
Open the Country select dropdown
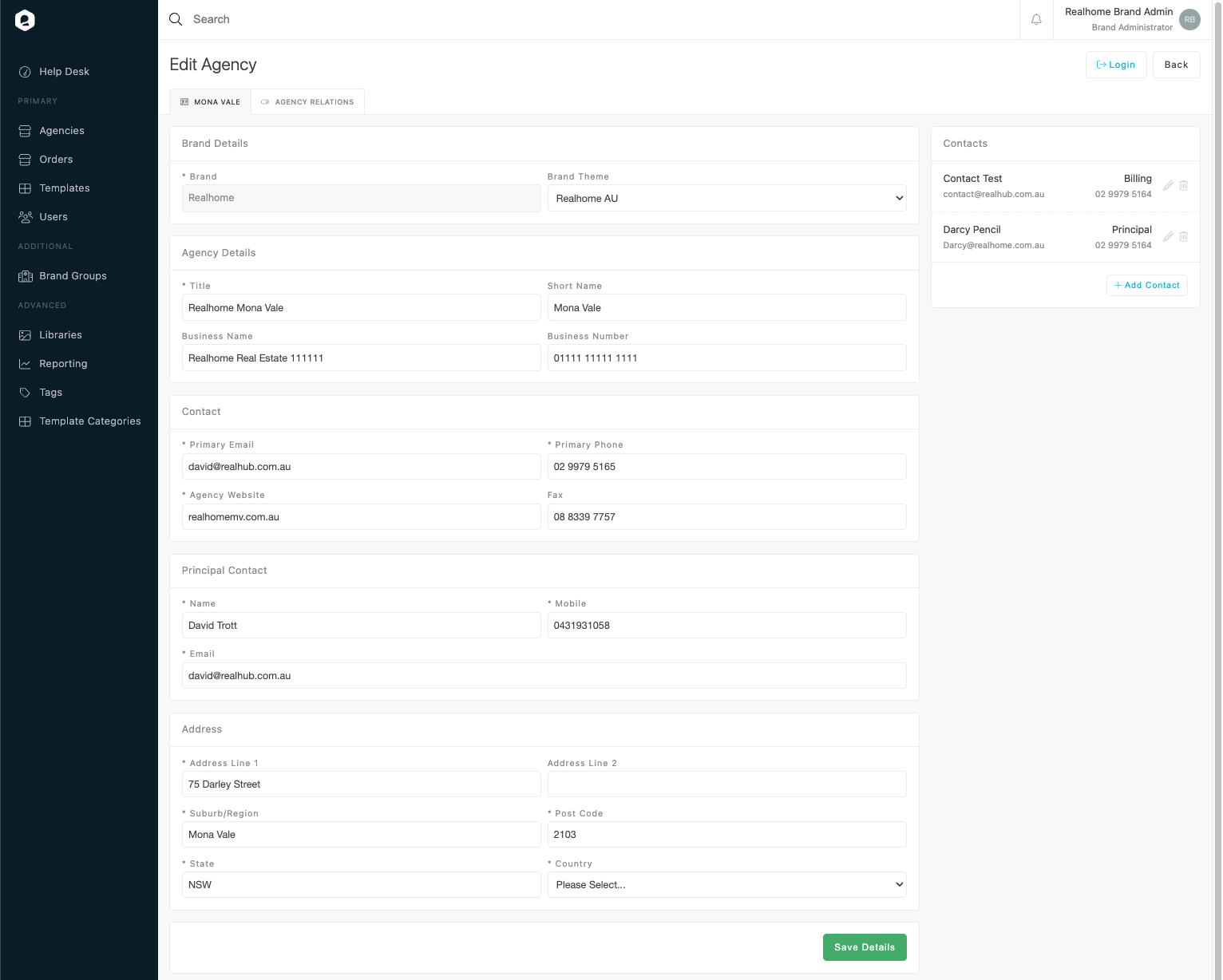click(726, 884)
